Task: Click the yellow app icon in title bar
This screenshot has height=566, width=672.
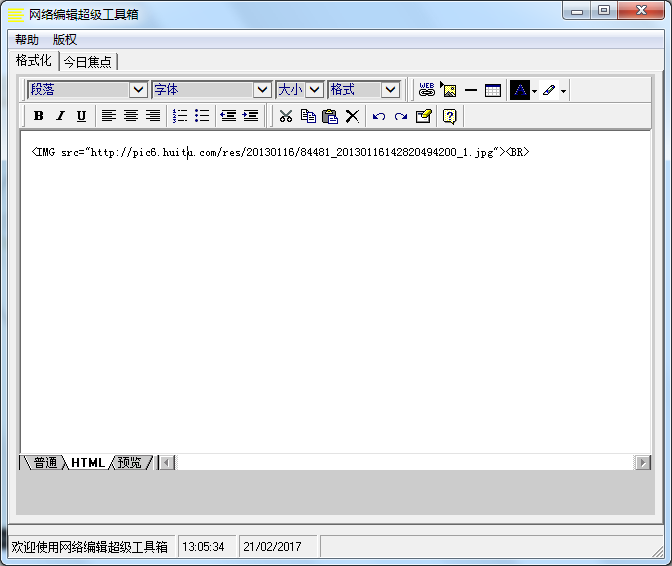Action: pyautogui.click(x=16, y=14)
